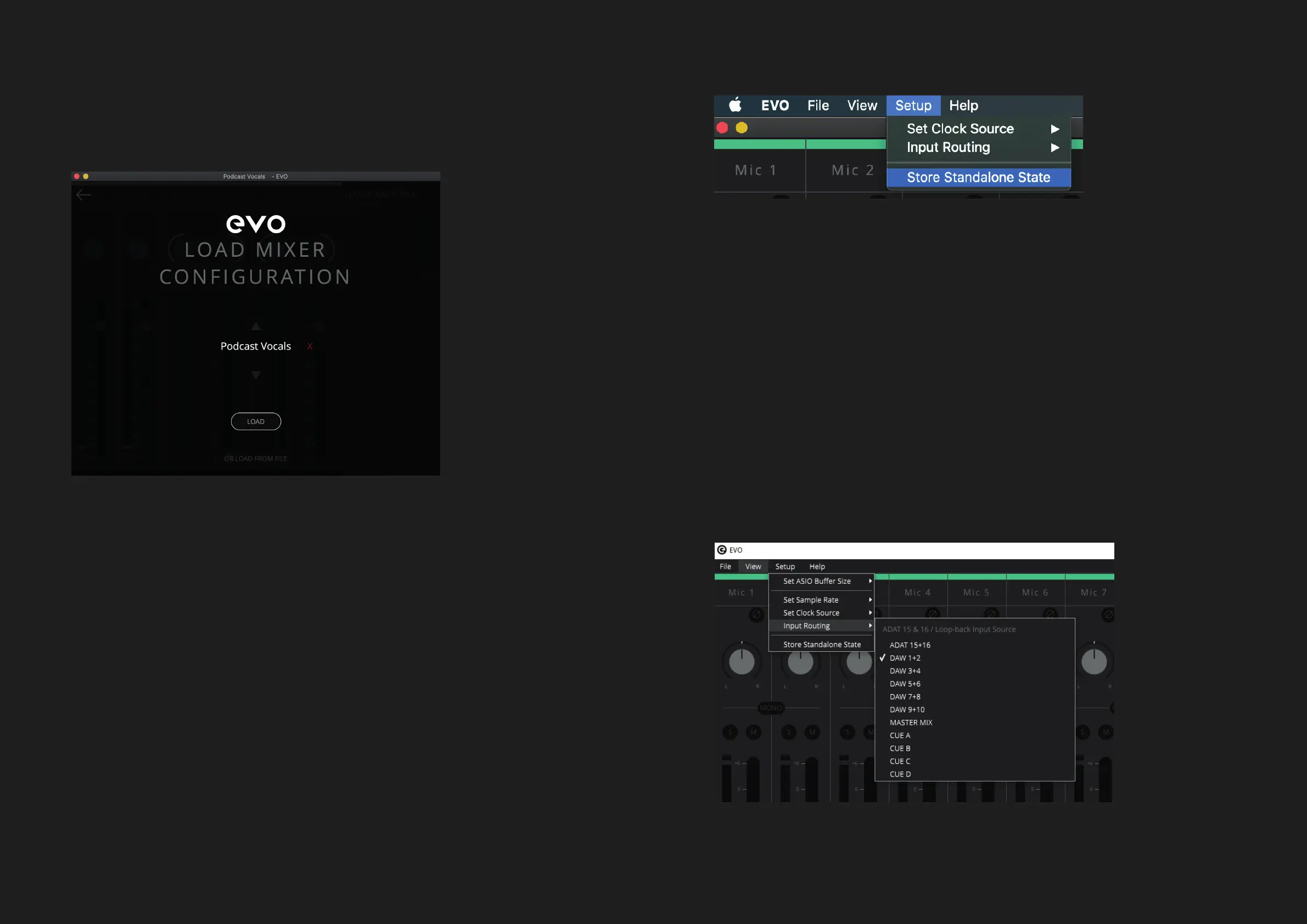Mute Mic 1 channel with M button
This screenshot has height=924, width=1307.
753,733
